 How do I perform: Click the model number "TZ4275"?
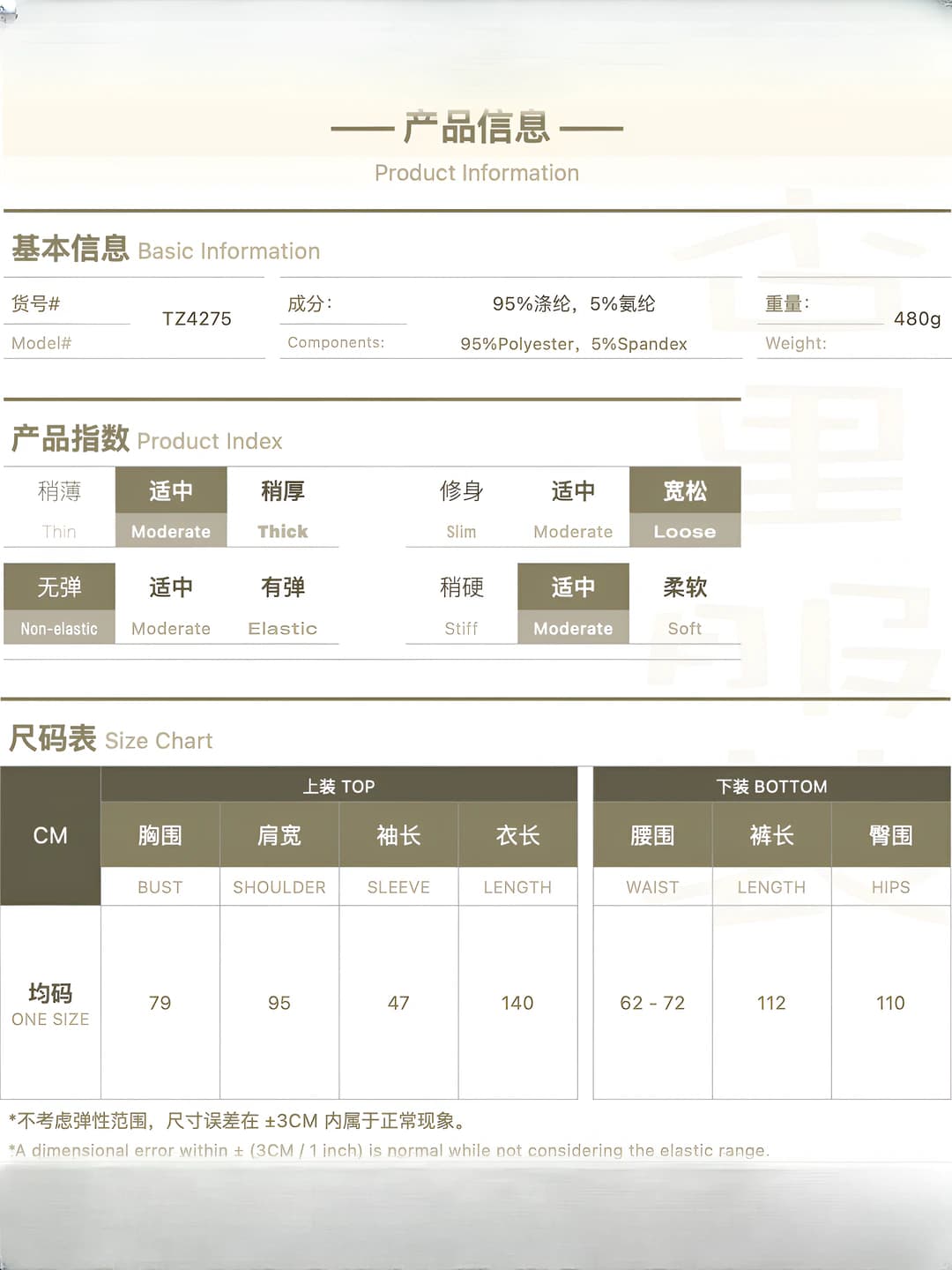[x=197, y=318]
